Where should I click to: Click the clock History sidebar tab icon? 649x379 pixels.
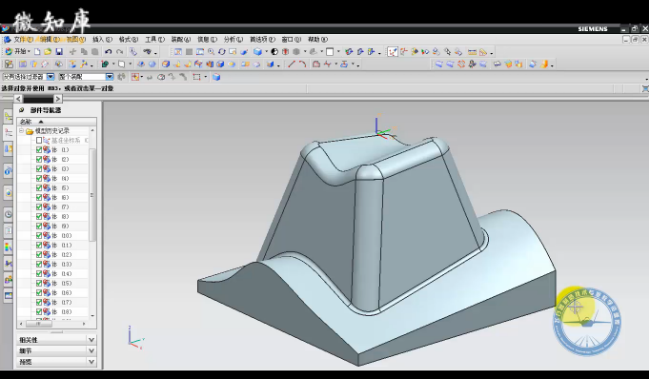point(8,214)
